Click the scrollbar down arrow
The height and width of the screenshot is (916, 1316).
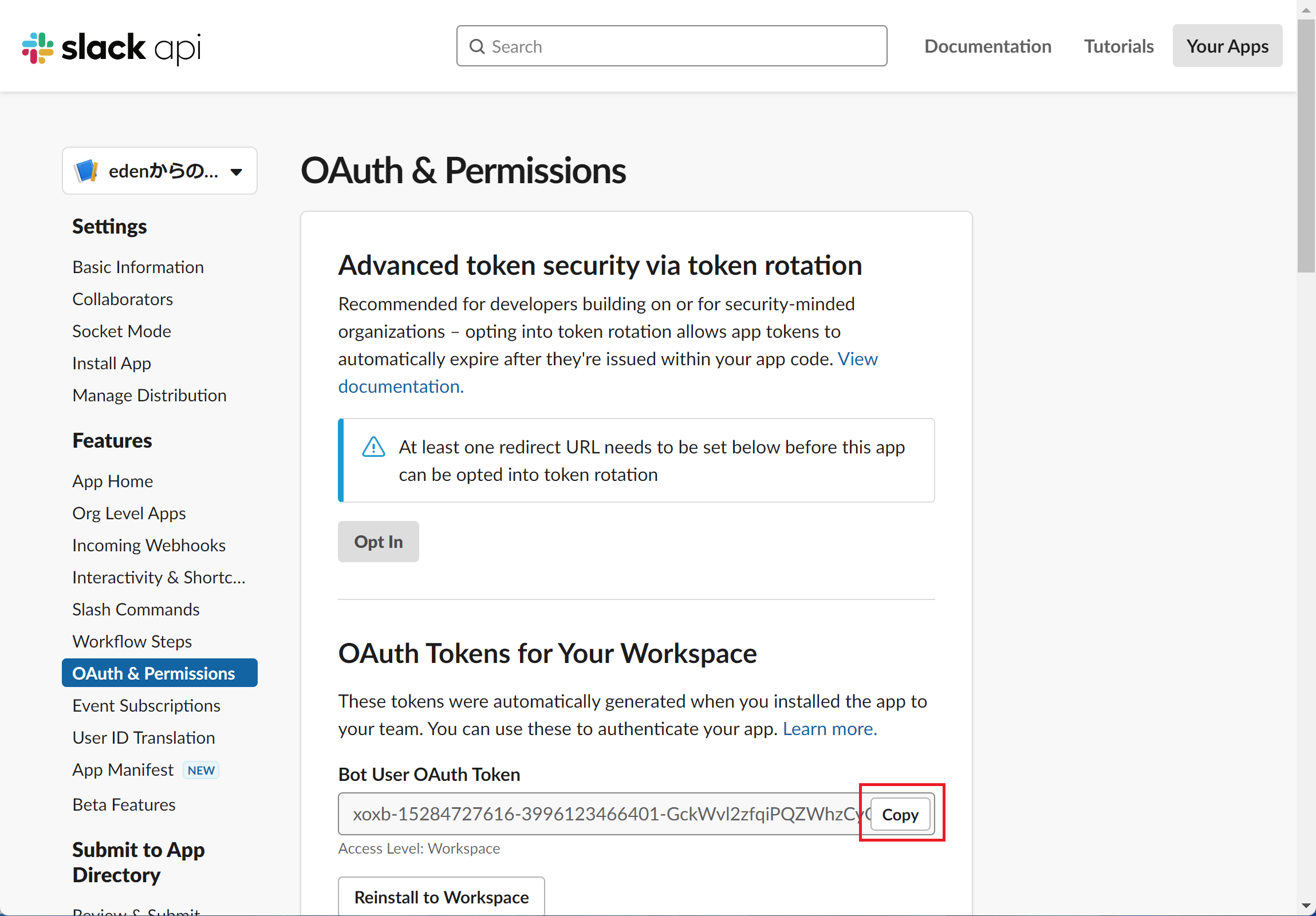(x=1306, y=906)
